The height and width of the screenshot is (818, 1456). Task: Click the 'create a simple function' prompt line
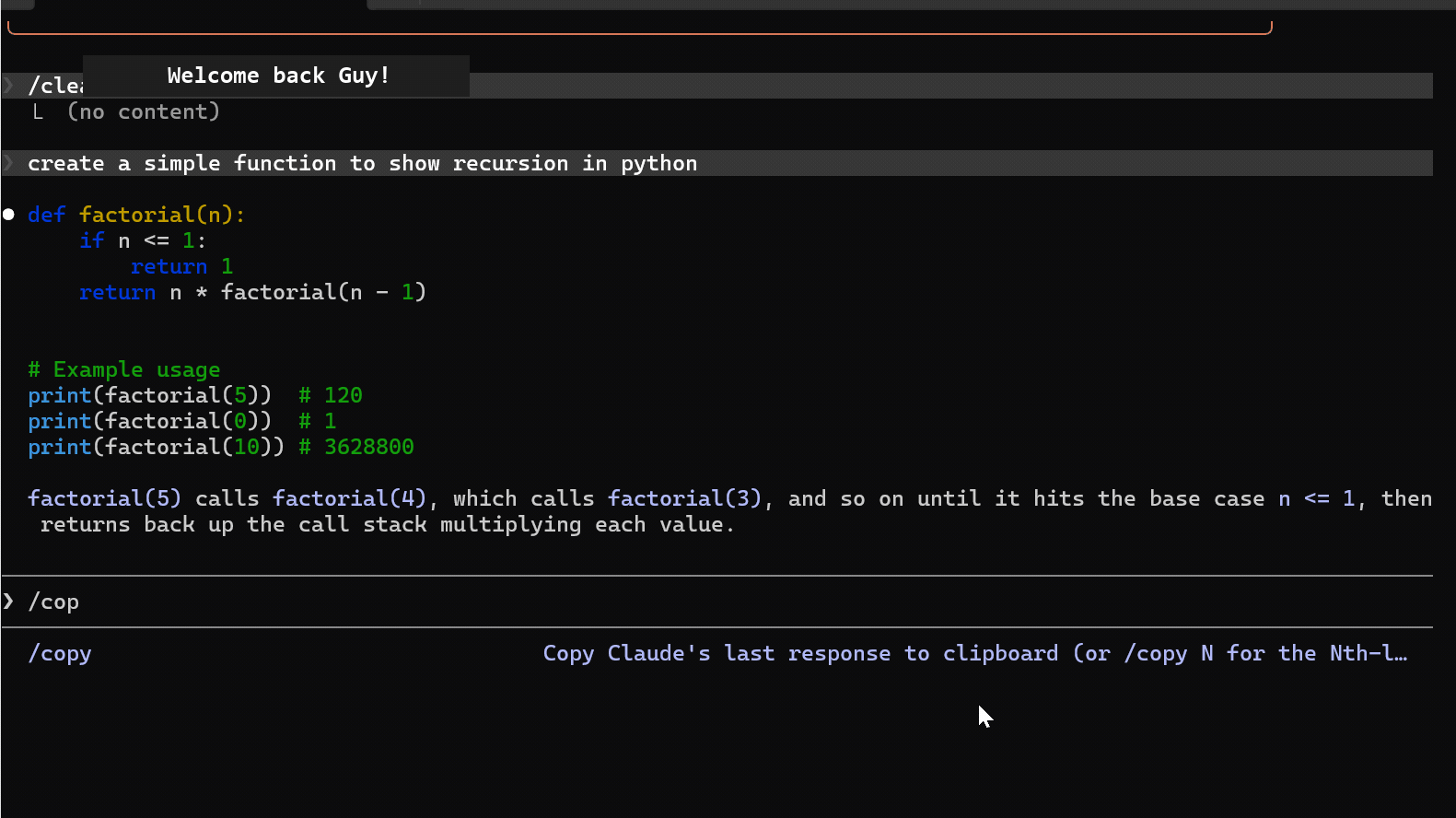(x=717, y=163)
